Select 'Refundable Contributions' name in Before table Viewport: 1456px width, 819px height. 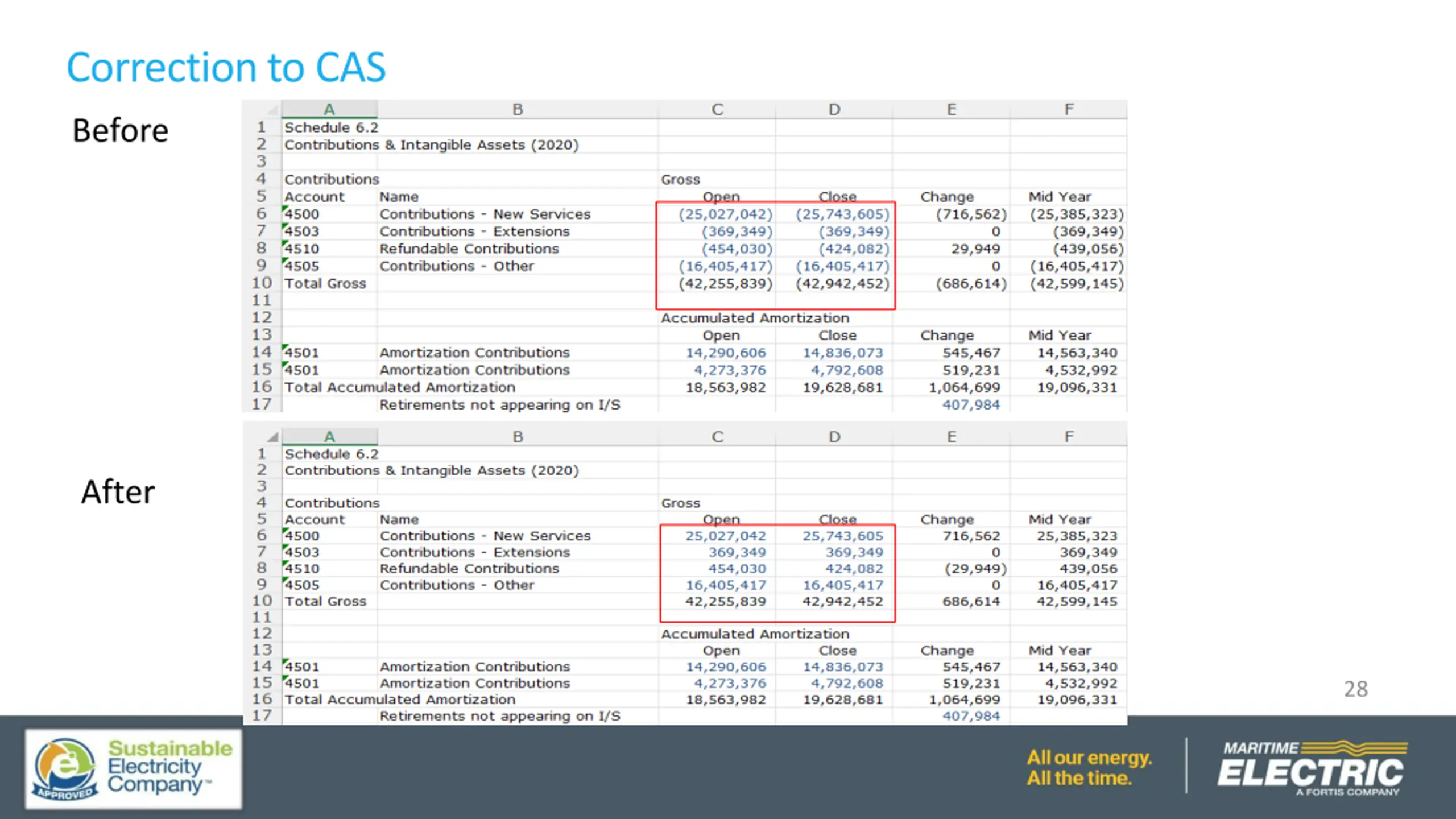(x=469, y=249)
